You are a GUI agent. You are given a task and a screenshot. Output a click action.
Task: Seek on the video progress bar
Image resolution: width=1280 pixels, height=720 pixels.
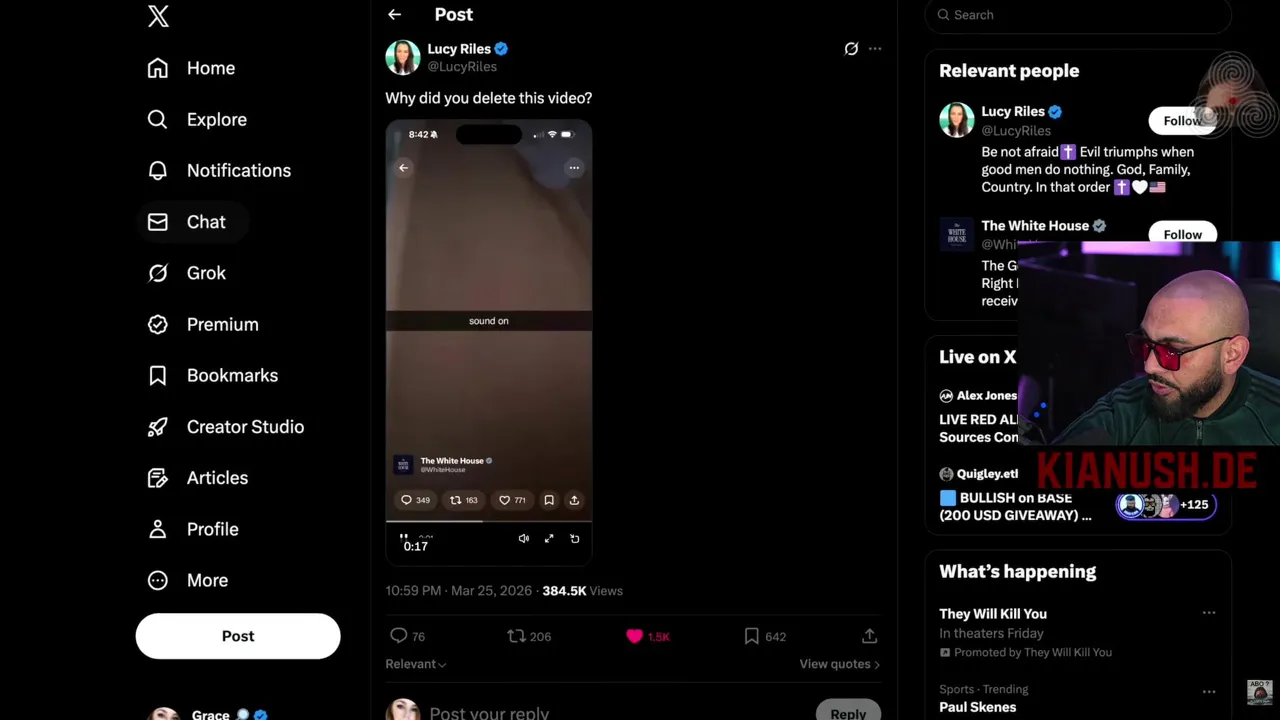tap(489, 521)
